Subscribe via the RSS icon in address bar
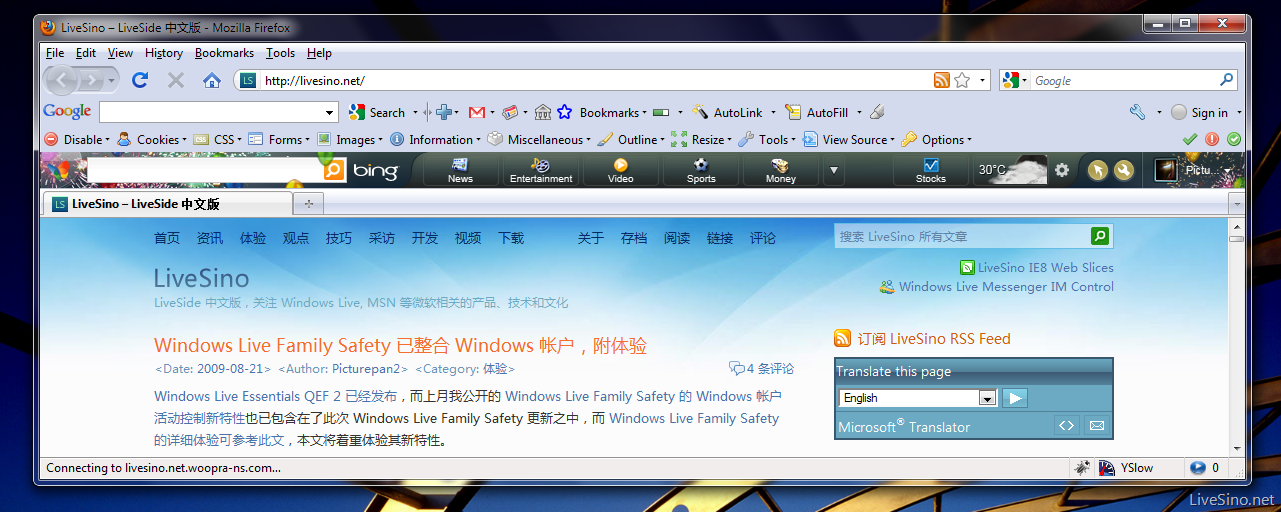The width and height of the screenshot is (1281, 512). click(941, 80)
